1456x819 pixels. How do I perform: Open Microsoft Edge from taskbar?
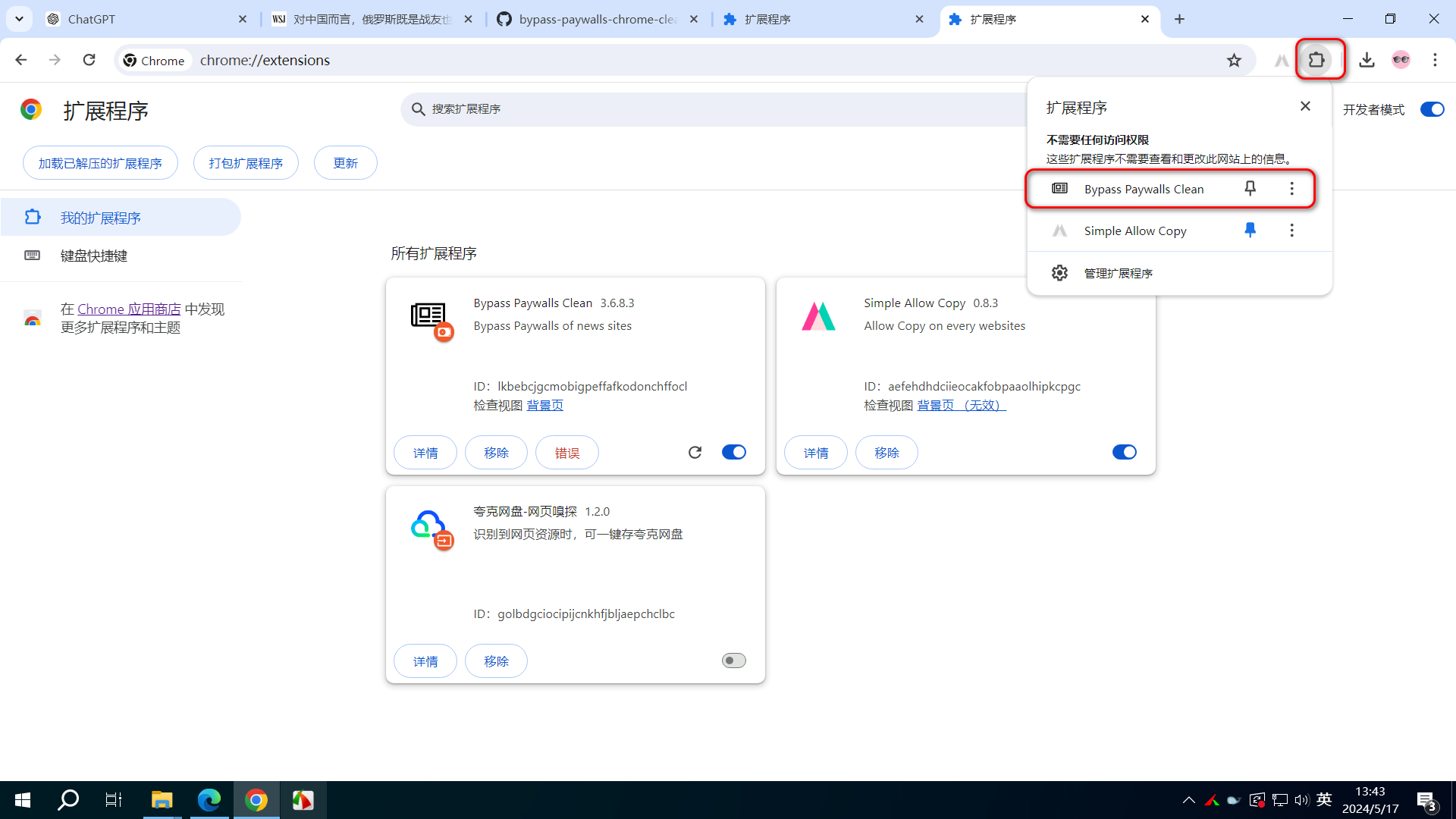point(209,800)
